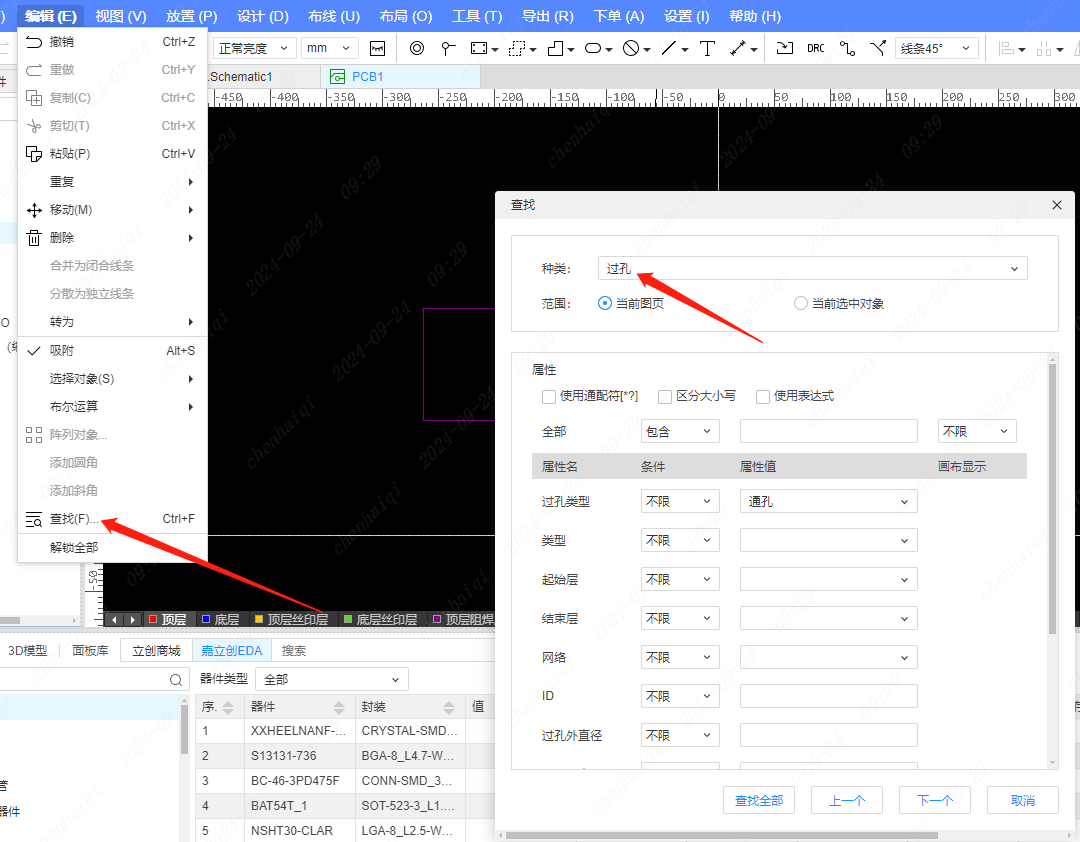Image resolution: width=1080 pixels, height=842 pixels.
Task: Expand the 过孔类型 value dropdown showing 通孔
Action: coord(828,502)
